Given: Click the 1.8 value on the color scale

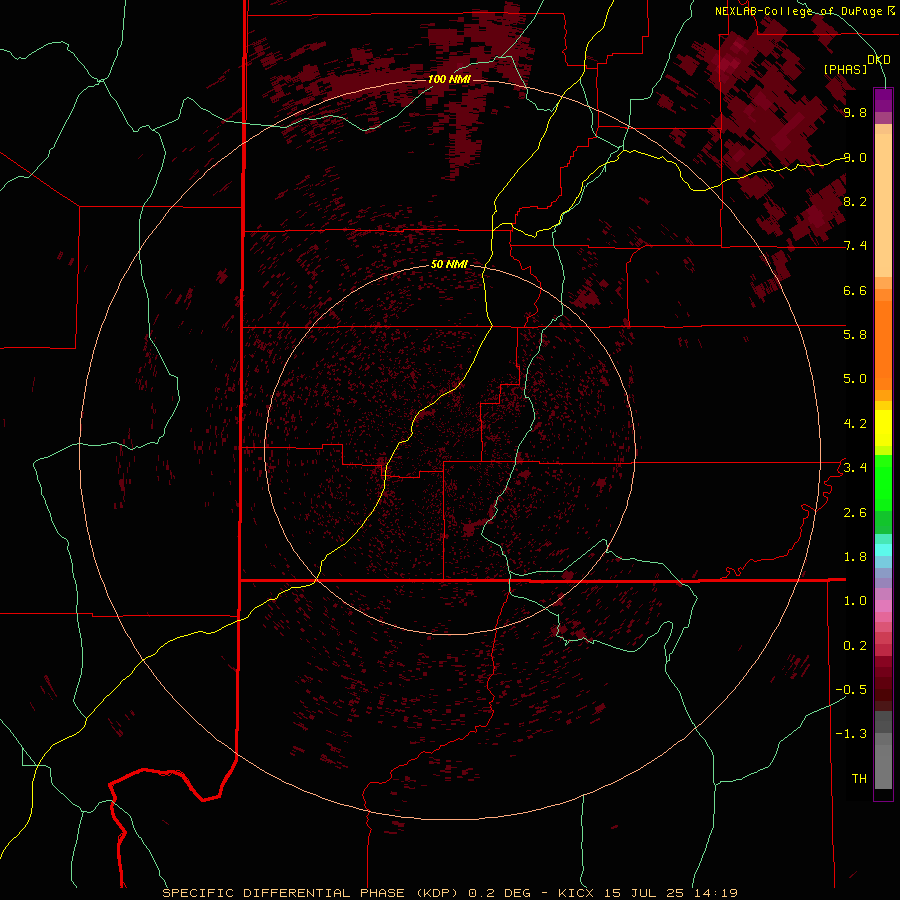Looking at the screenshot, I should pos(855,556).
